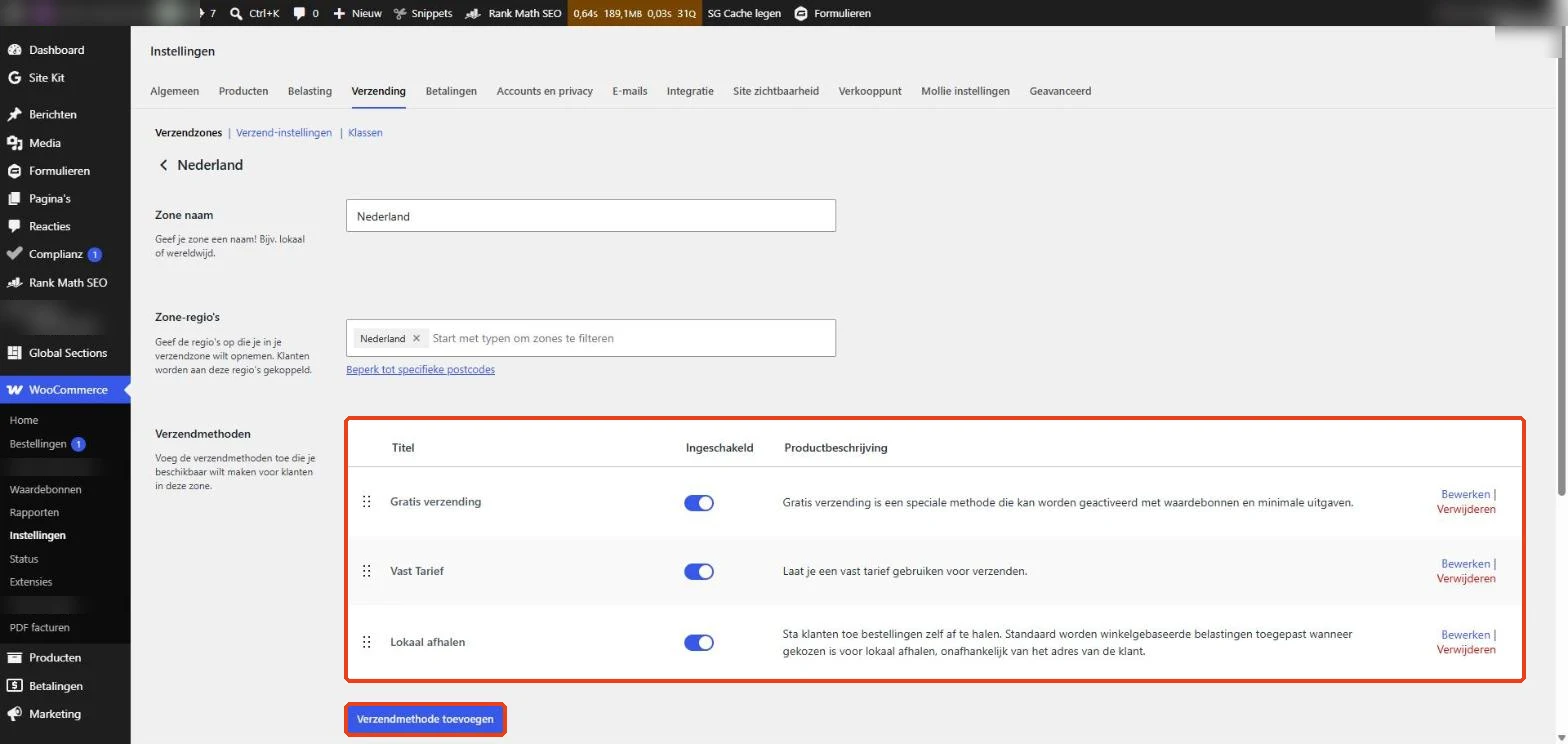1568x744 pixels.
Task: Open PDF facturen submenu item
Action: click(x=40, y=628)
